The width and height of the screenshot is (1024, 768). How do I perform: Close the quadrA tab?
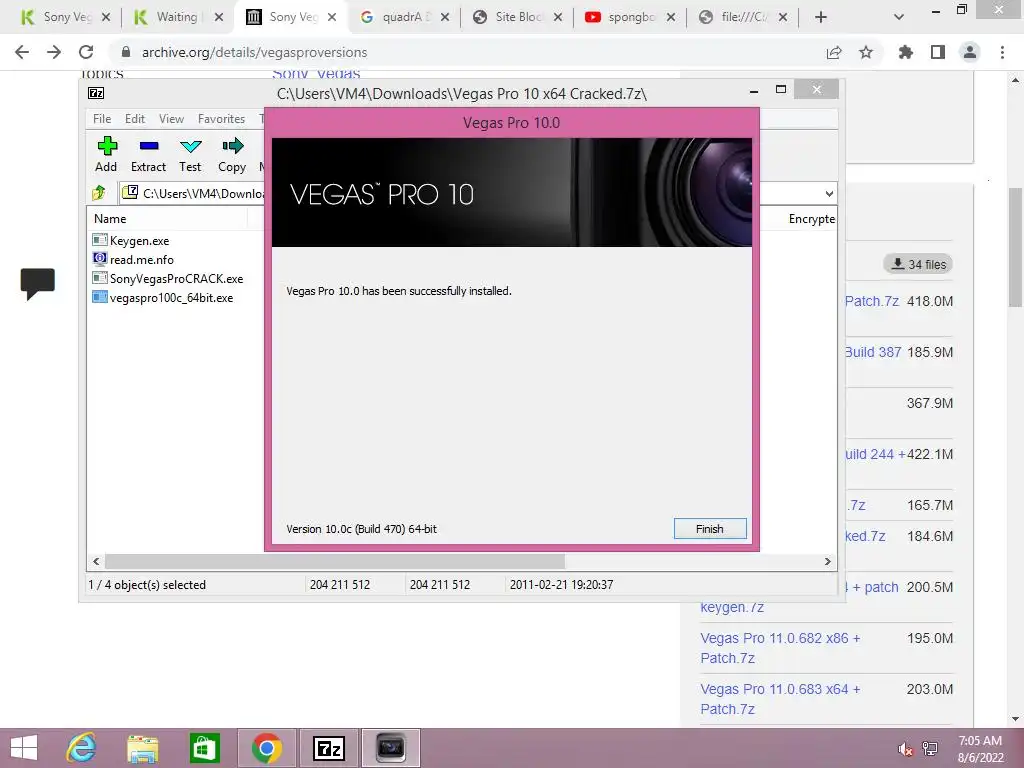point(445,17)
